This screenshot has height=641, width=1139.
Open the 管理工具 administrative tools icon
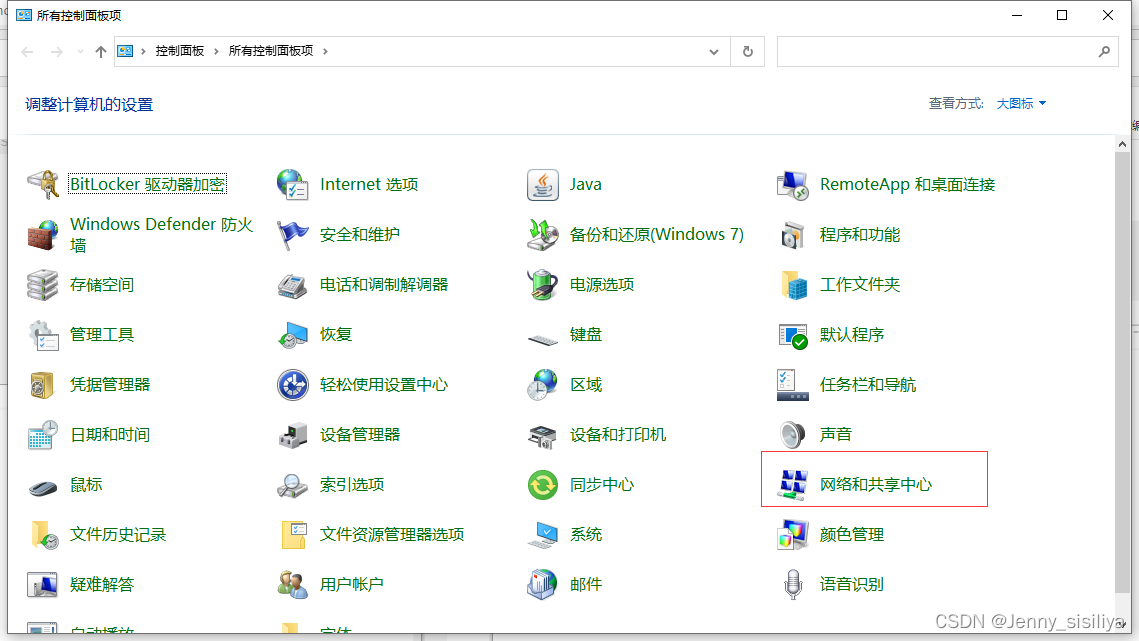[x=43, y=335]
